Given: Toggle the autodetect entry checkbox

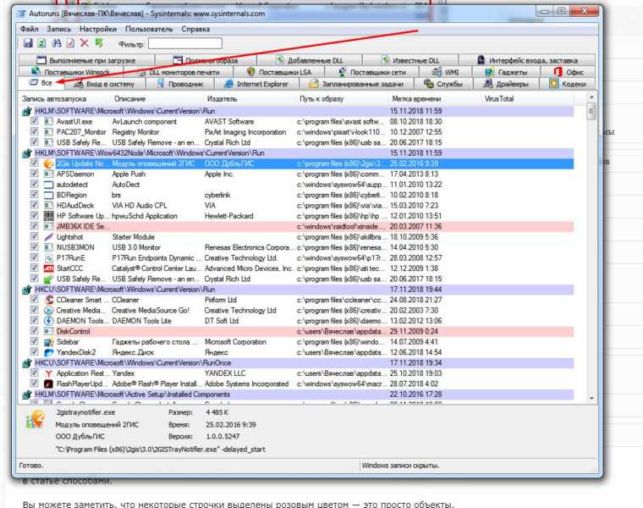Looking at the screenshot, I should 34,185.
